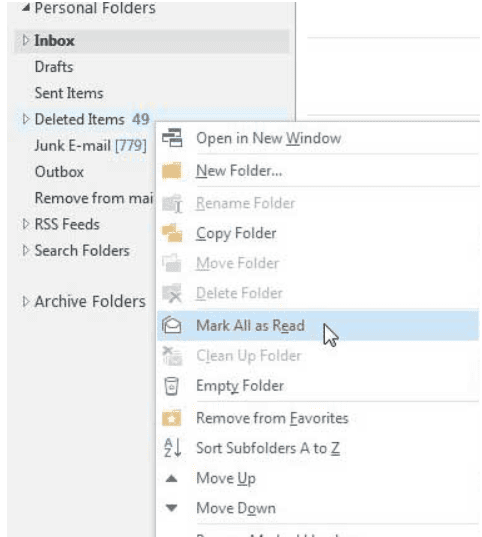Click the Move Up triangle icon
482x537 pixels.
[171, 478]
